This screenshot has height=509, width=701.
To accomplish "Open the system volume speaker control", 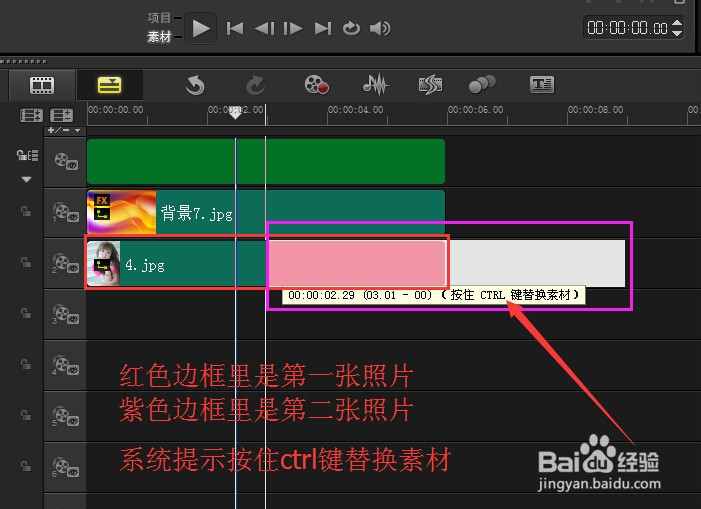I will click(380, 29).
